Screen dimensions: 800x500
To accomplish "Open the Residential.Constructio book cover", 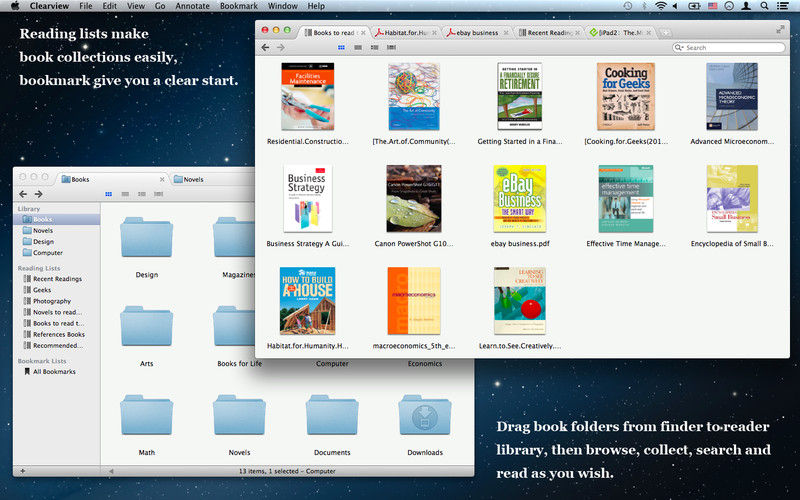I will coord(308,96).
